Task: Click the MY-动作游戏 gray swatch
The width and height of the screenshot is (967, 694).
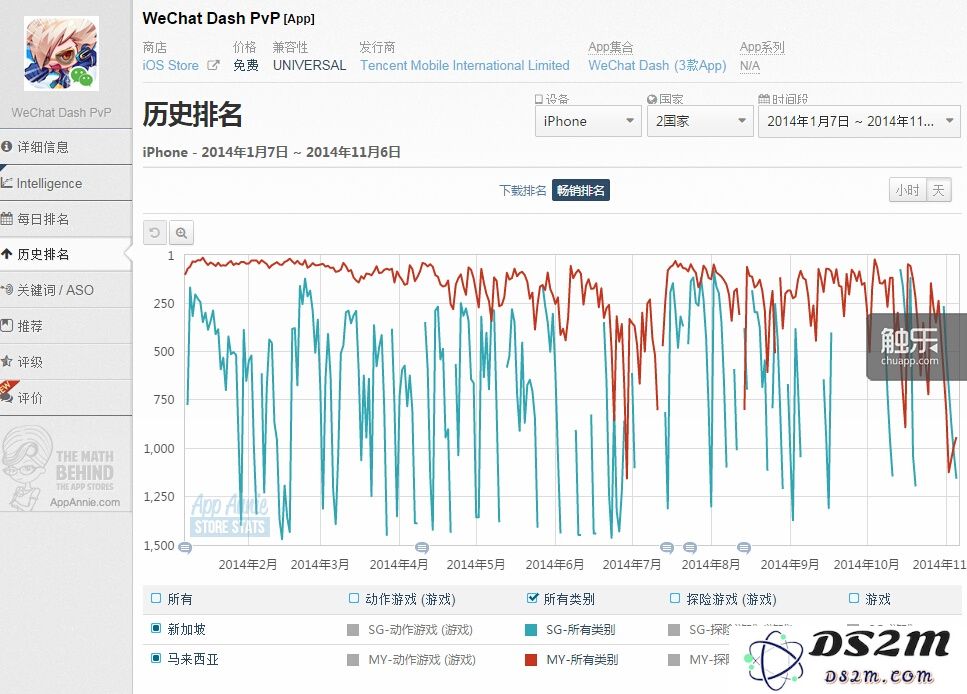Action: point(353,660)
